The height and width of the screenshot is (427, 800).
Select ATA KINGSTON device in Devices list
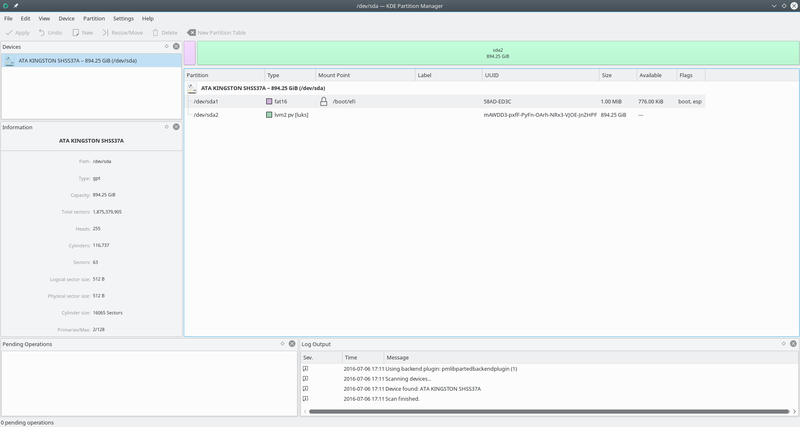tap(70, 60)
